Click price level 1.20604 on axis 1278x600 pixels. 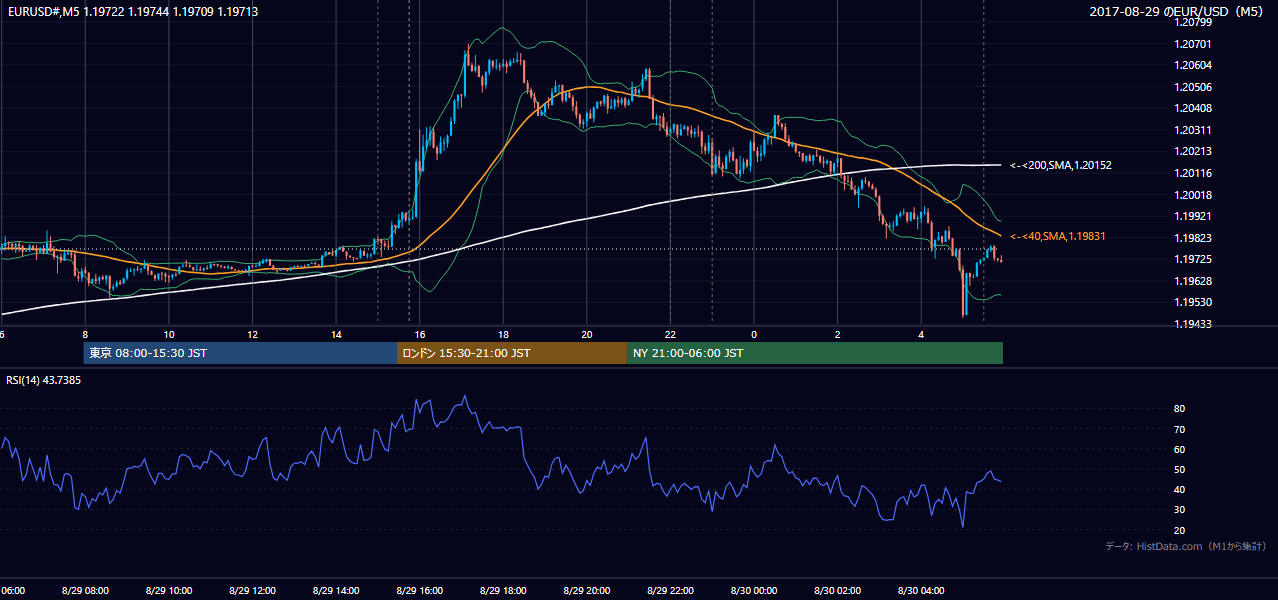(x=1195, y=66)
